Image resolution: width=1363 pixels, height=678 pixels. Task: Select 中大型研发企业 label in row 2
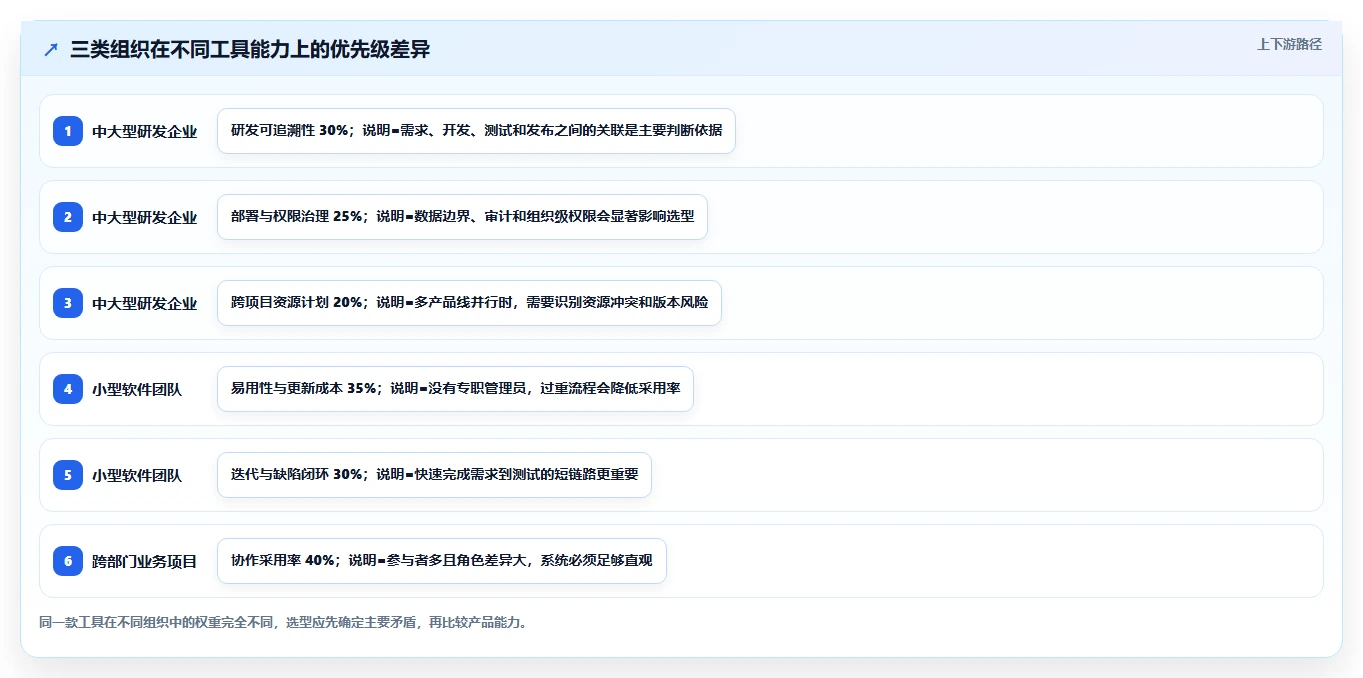[x=145, y=217]
